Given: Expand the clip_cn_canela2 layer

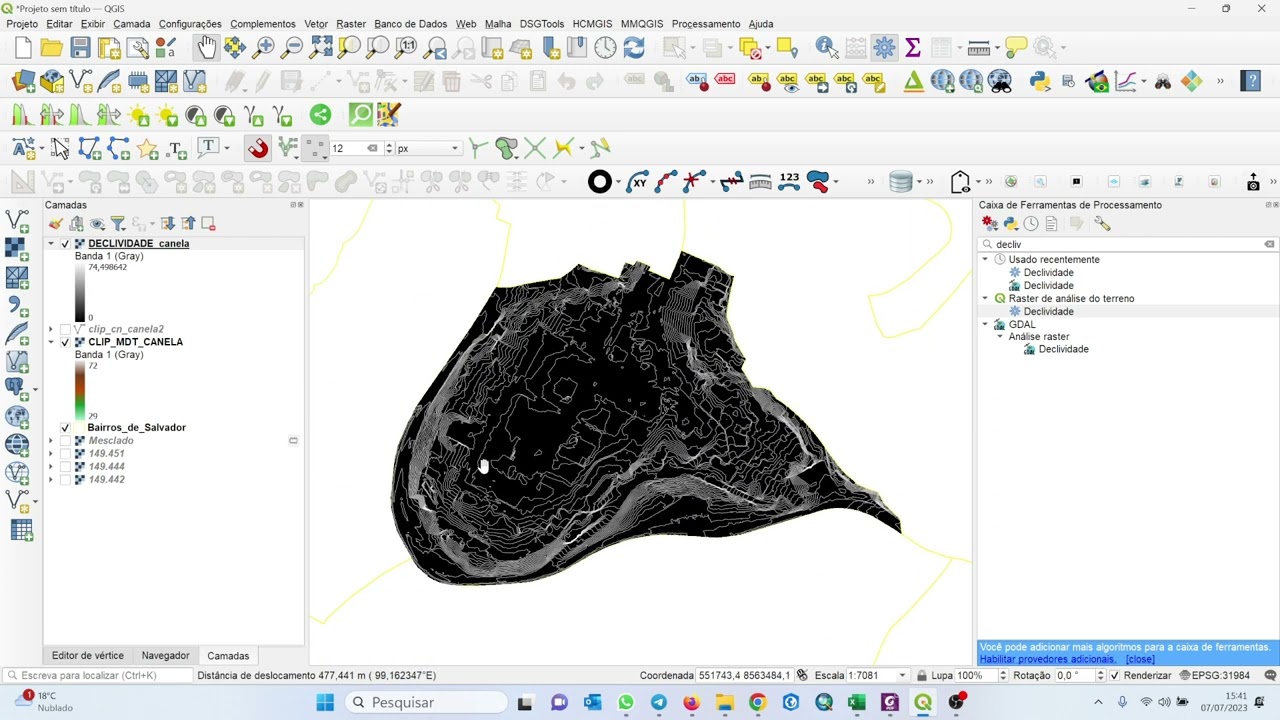Looking at the screenshot, I should click(51, 329).
